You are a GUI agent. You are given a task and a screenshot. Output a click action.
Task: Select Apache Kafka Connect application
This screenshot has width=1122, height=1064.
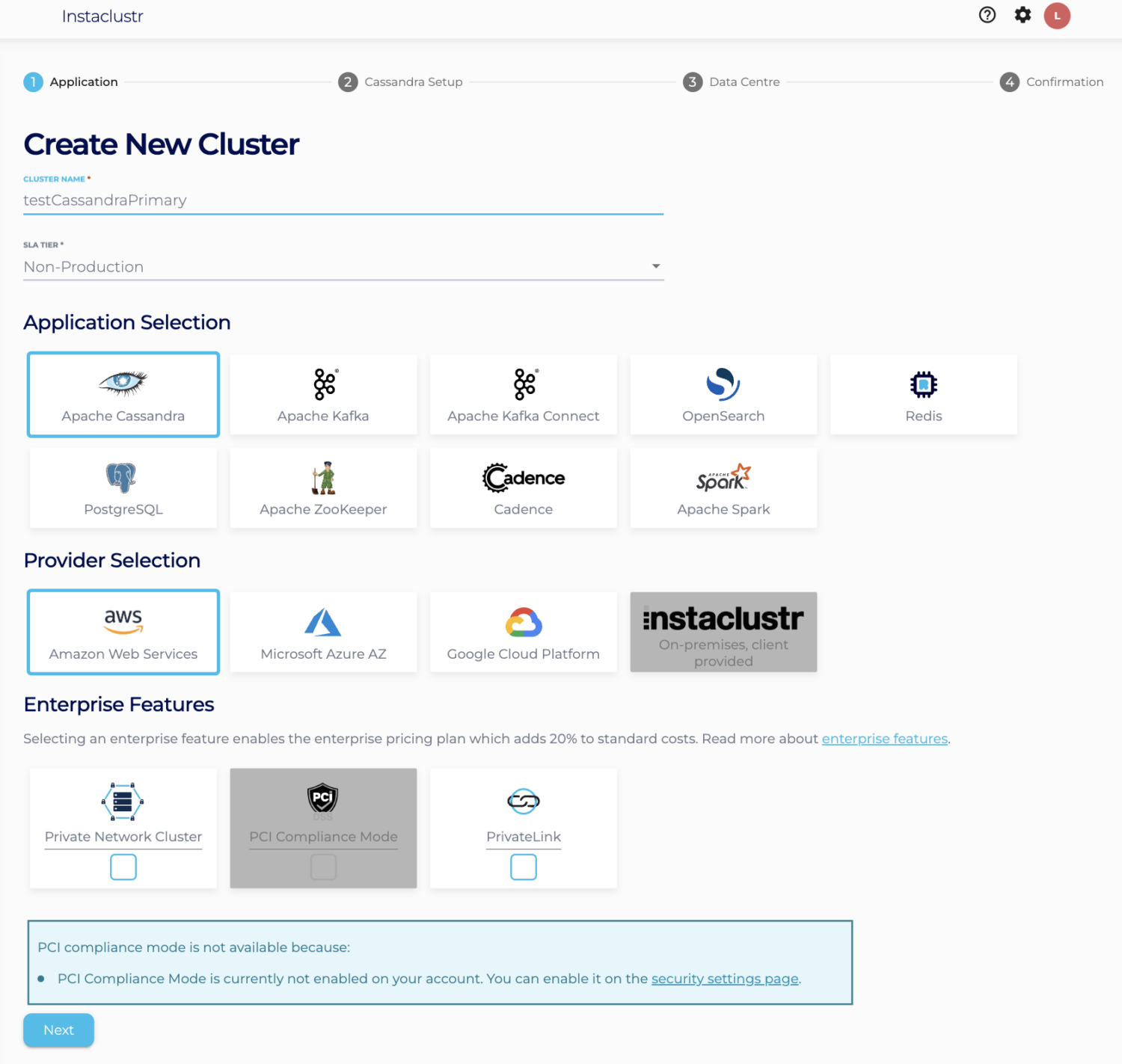(523, 394)
